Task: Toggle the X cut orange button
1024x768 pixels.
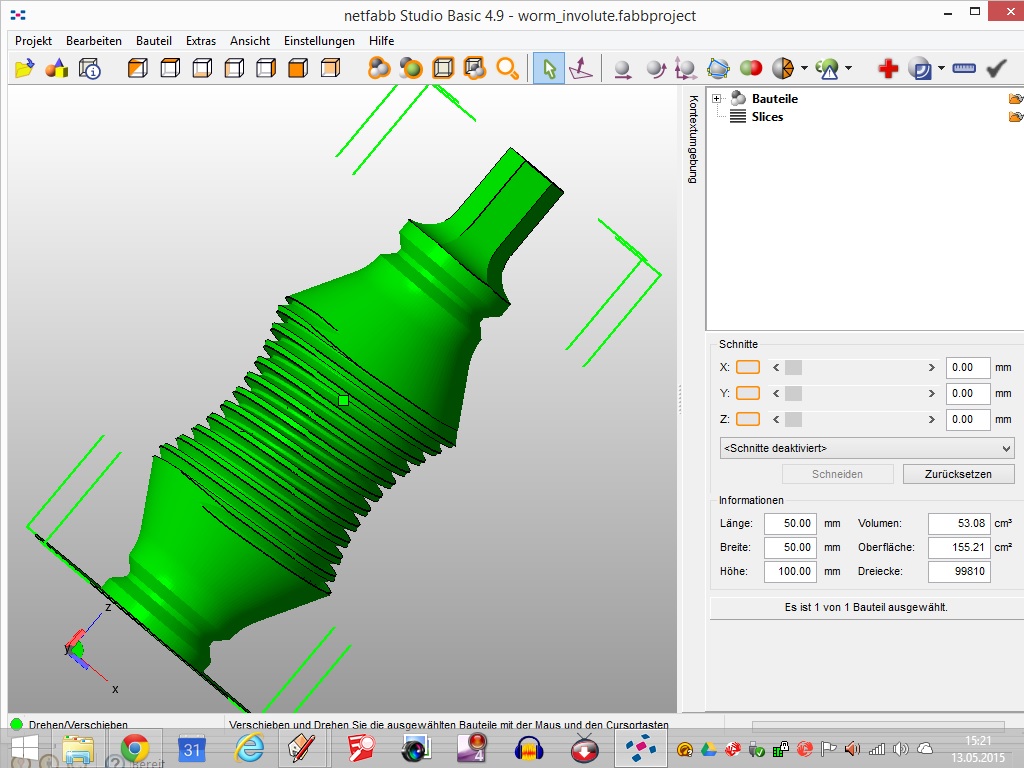Action: click(x=747, y=367)
